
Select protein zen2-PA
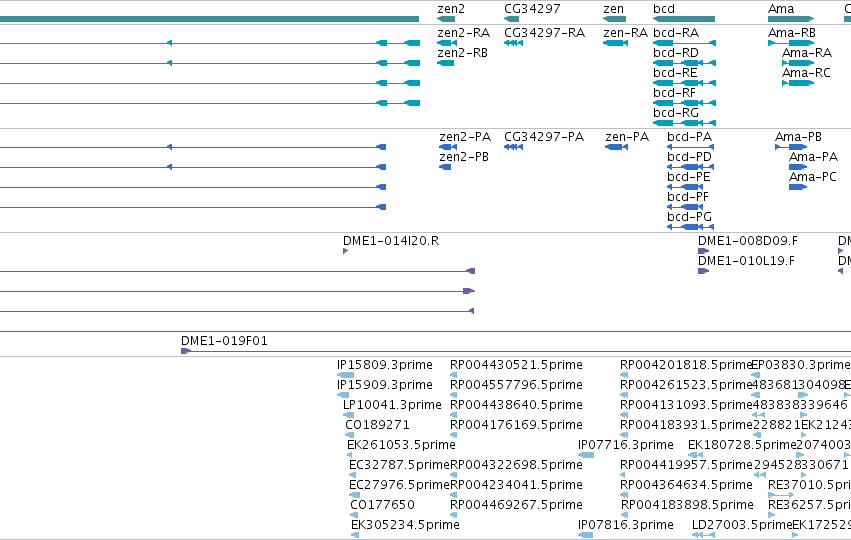coord(448,147)
